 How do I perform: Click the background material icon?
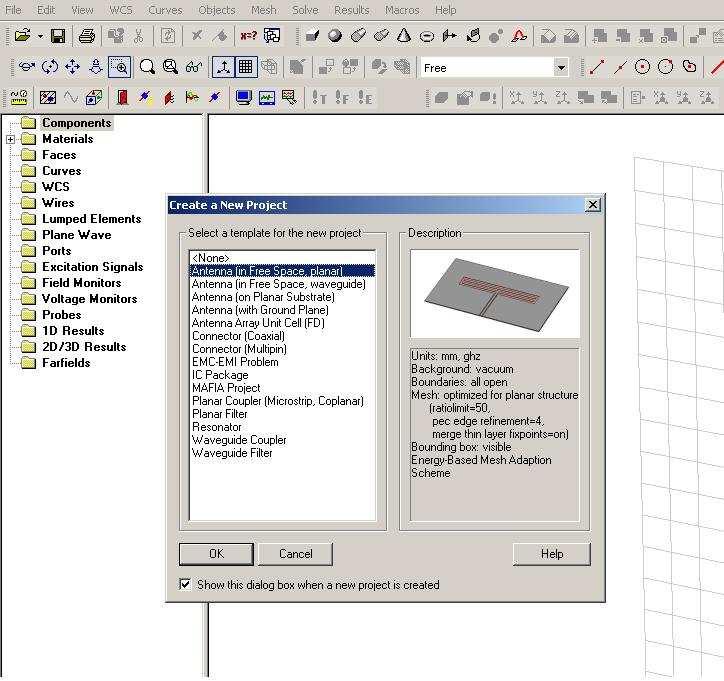tap(48, 97)
